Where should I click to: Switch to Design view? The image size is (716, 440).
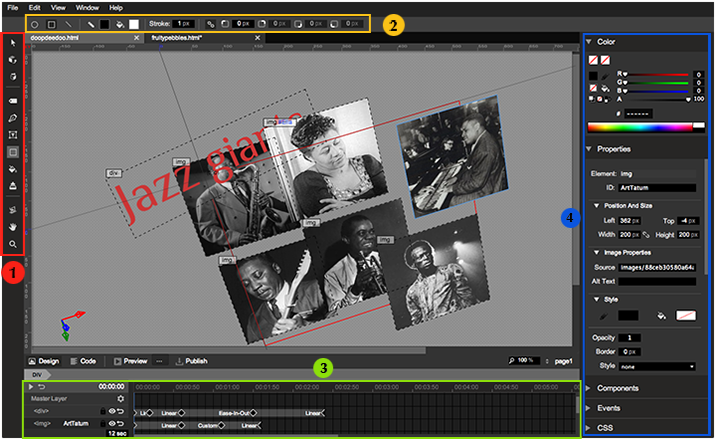(44, 361)
